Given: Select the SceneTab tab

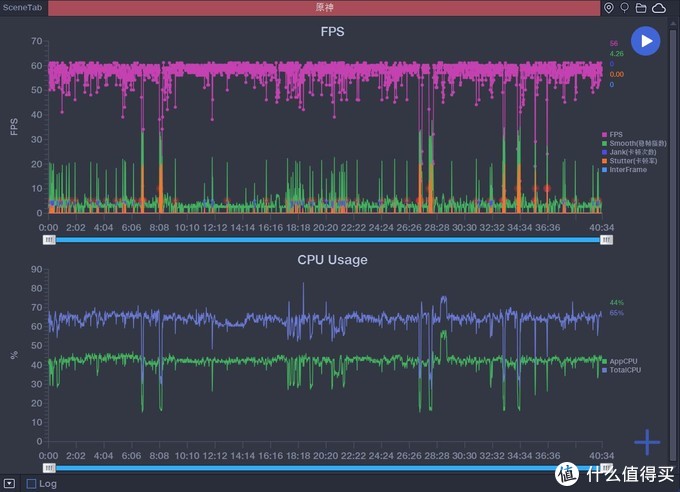Looking at the screenshot, I should (22, 8).
